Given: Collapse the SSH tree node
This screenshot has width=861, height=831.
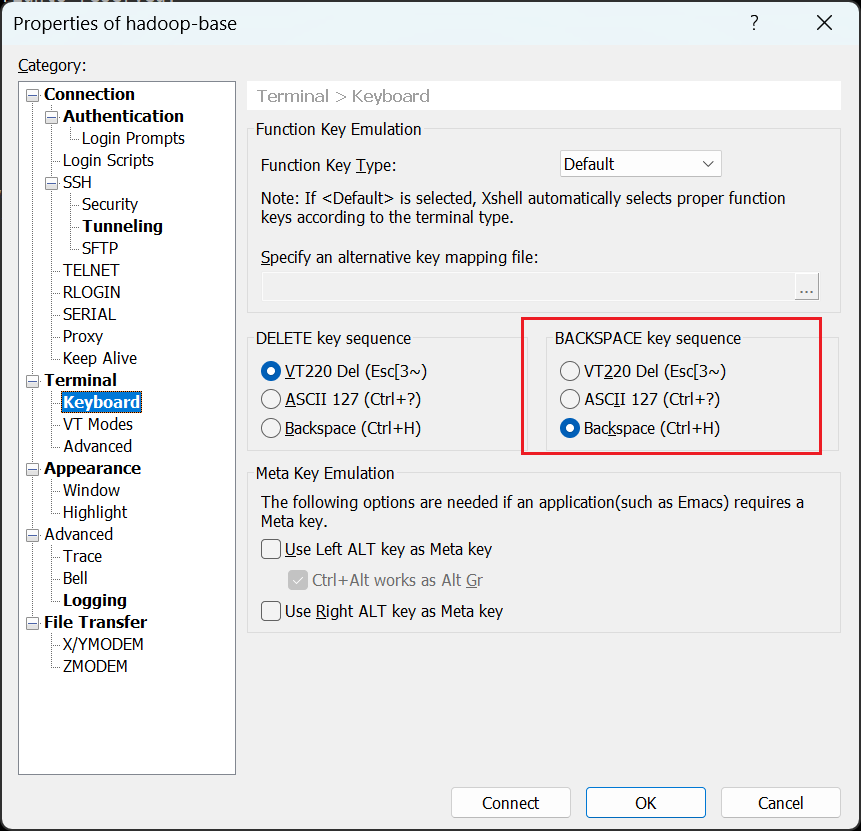Looking at the screenshot, I should (x=52, y=183).
